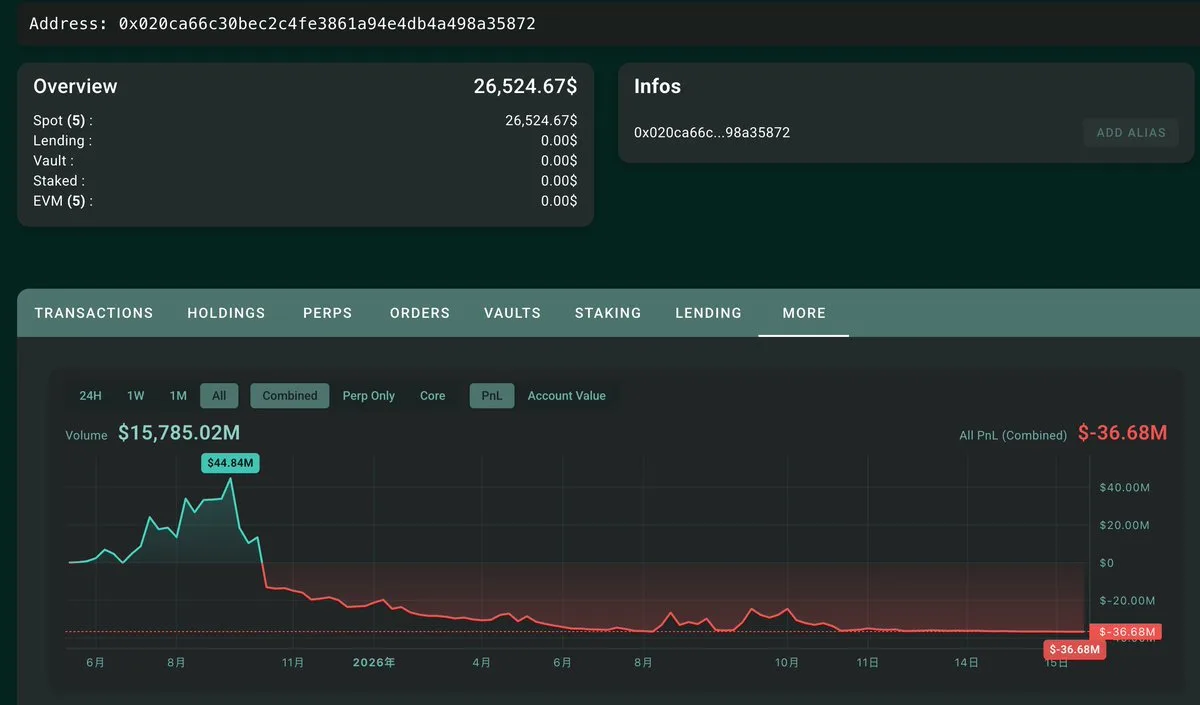Image resolution: width=1200 pixels, height=705 pixels.
Task: Click the 10月 date axis label
Action: click(787, 662)
